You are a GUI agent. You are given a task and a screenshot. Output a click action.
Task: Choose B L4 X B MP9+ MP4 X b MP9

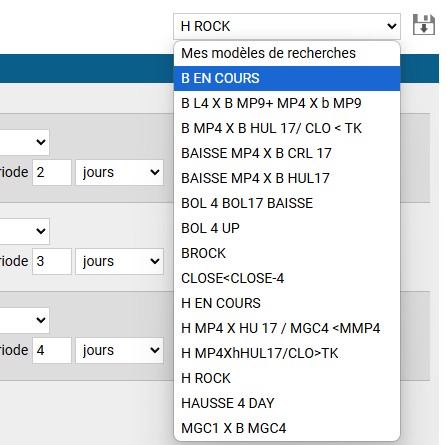pyautogui.click(x=287, y=103)
